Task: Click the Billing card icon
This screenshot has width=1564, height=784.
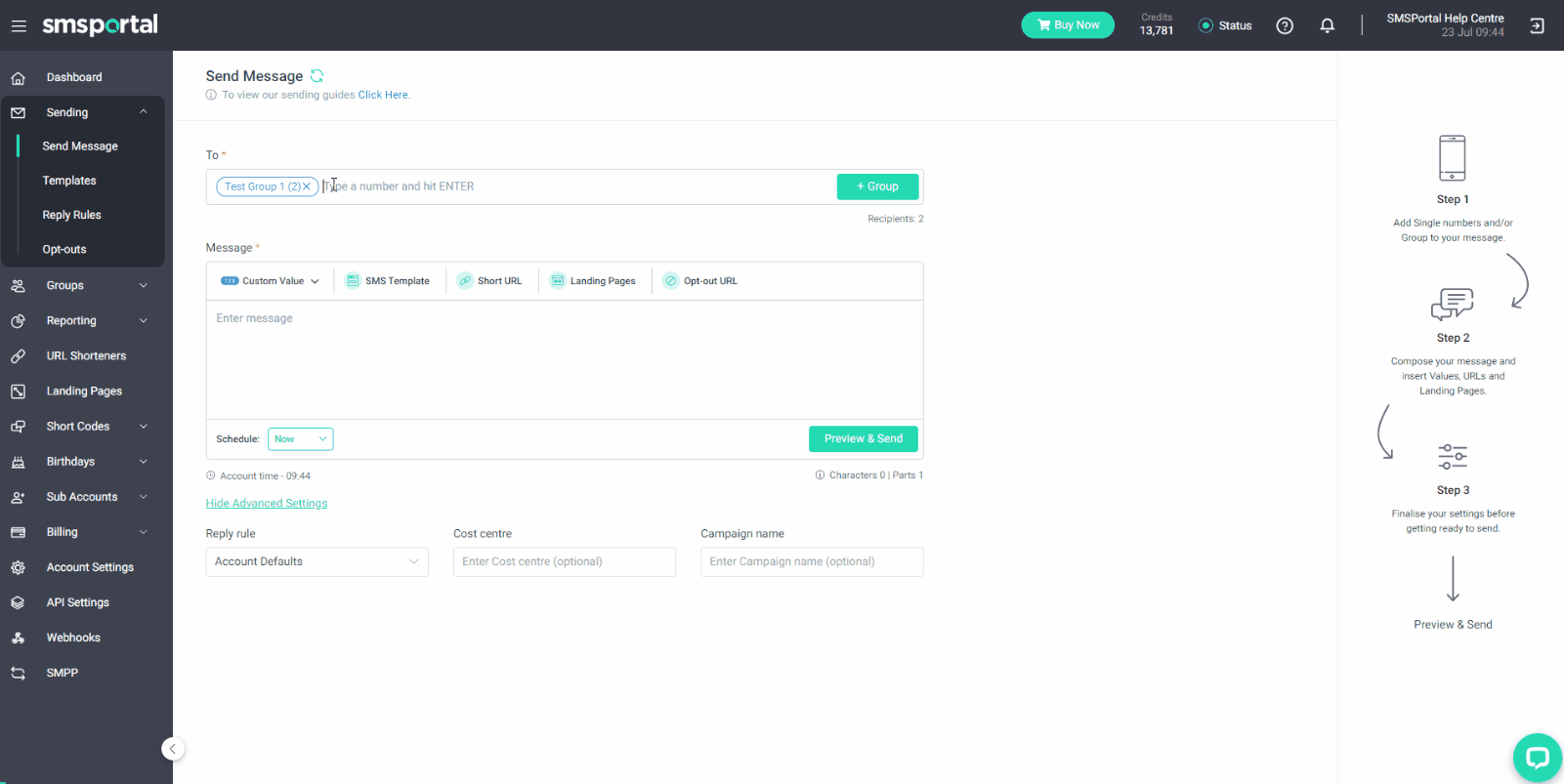Action: pyautogui.click(x=18, y=532)
